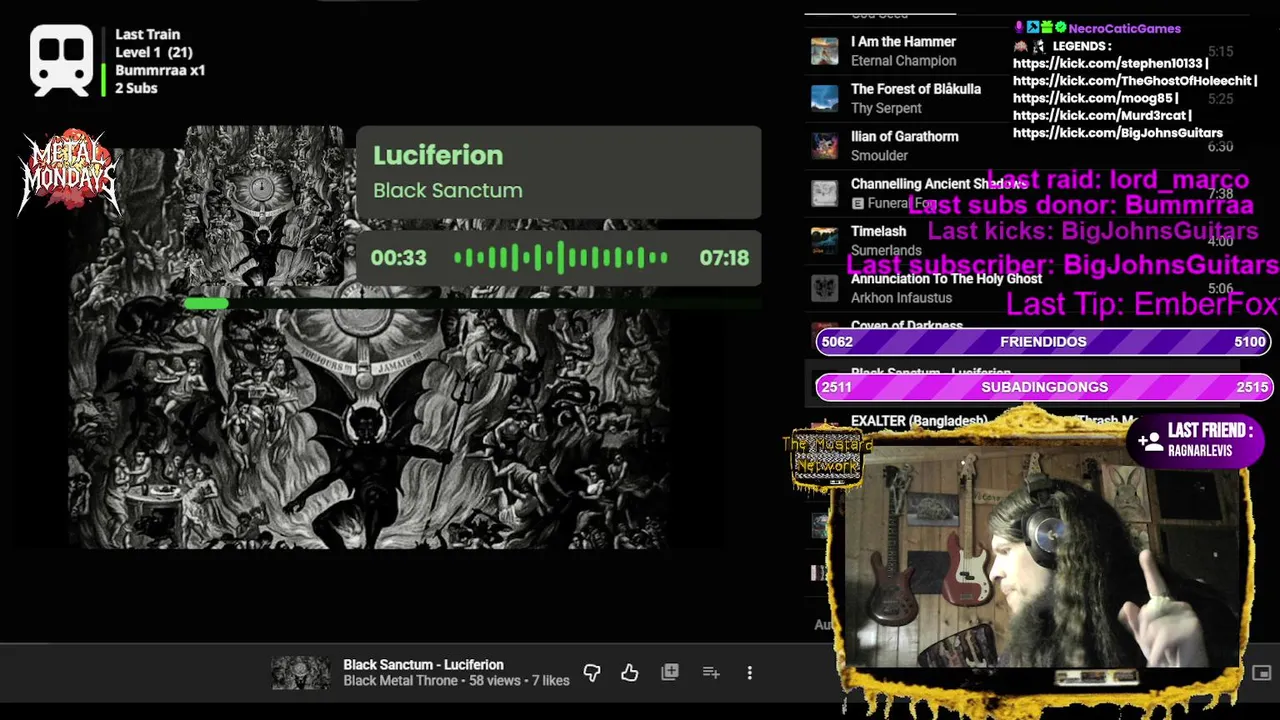This screenshot has height=720, width=1280.
Task: Click the Smoulder artist name
Action: (879, 155)
